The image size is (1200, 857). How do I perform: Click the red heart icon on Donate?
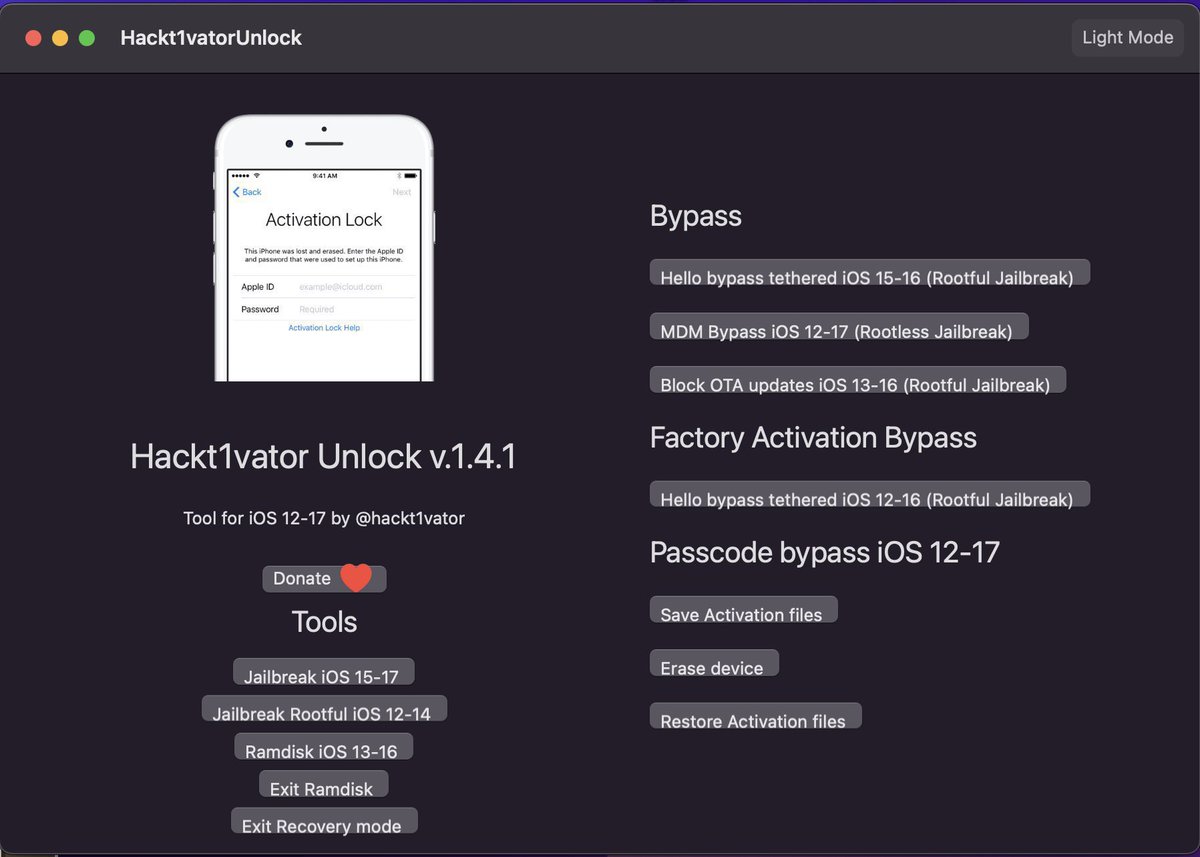[355, 578]
